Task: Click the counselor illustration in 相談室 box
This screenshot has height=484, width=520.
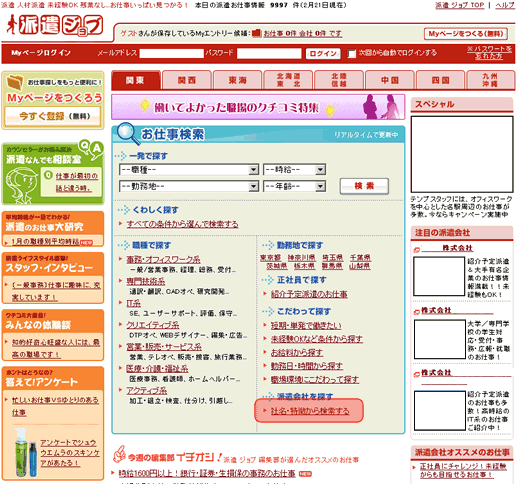Action: [x=22, y=185]
